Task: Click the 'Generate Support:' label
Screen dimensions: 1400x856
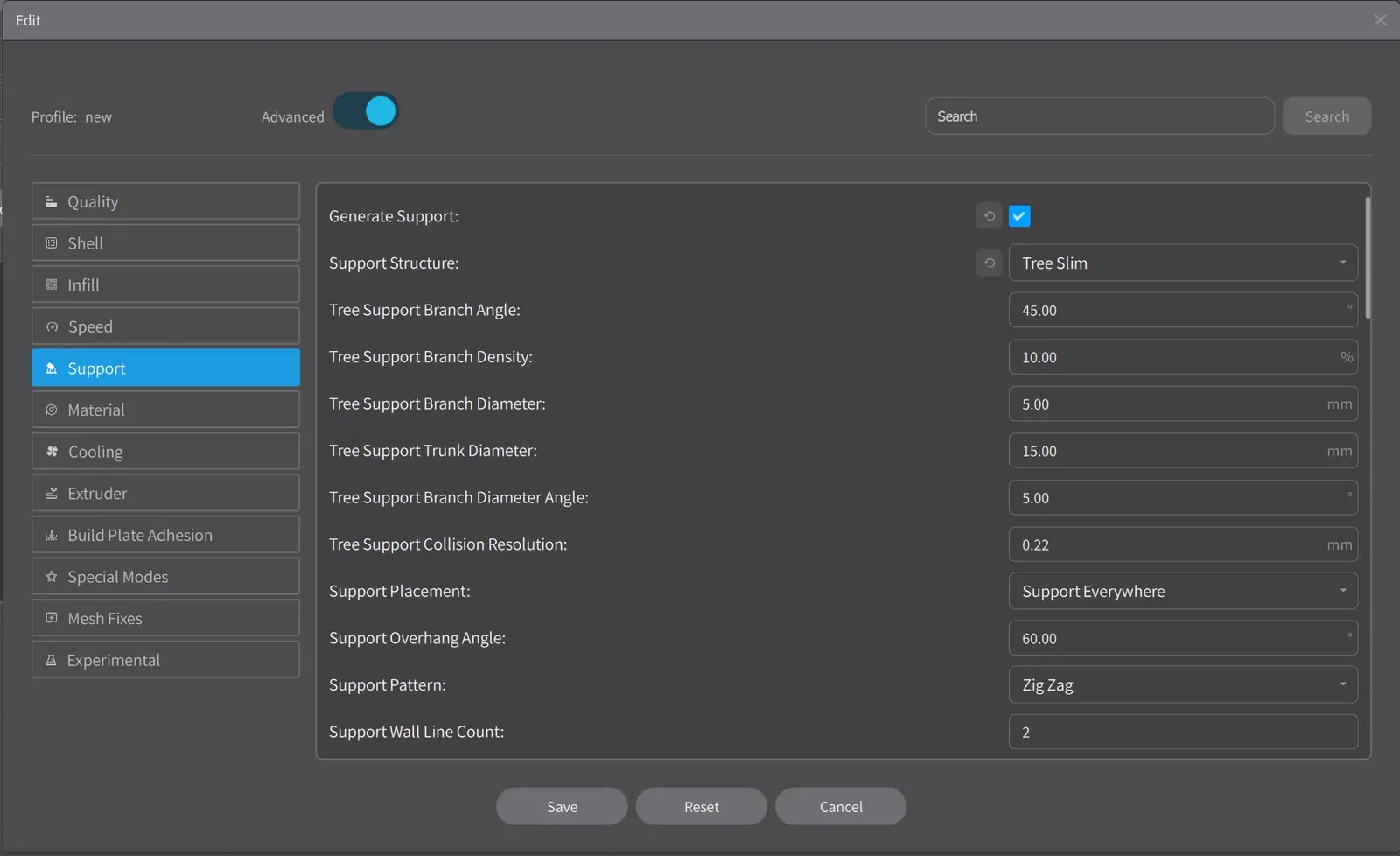Action: pyautogui.click(x=394, y=216)
